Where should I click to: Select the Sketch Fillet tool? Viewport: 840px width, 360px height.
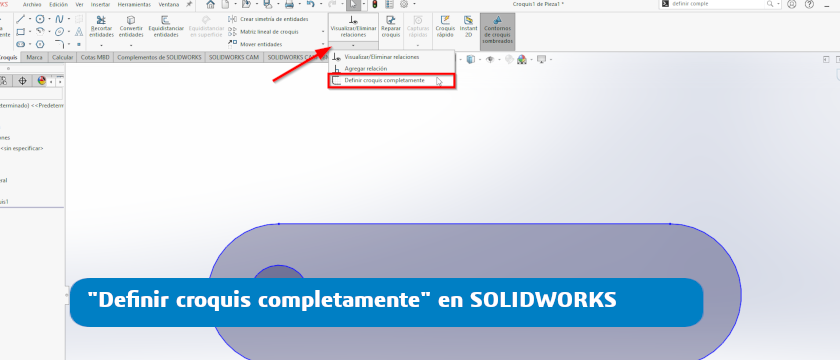click(59, 44)
